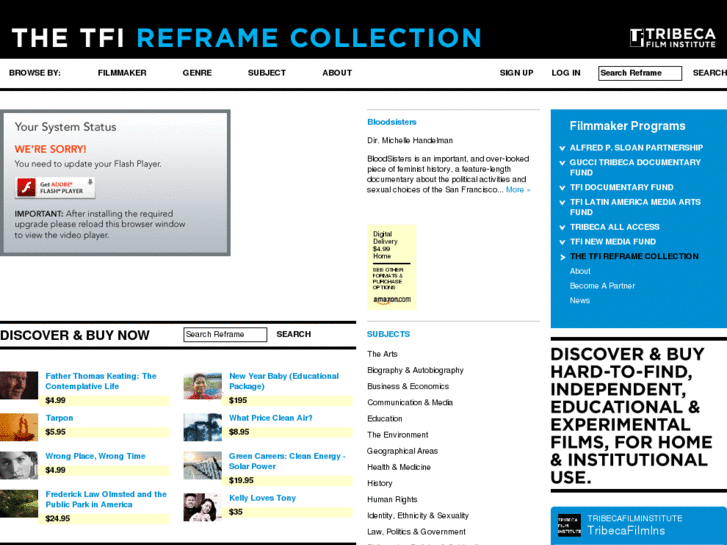The width and height of the screenshot is (727, 545).
Task: Open Frederick Law Olmsted thumbnail
Action: (x=19, y=503)
